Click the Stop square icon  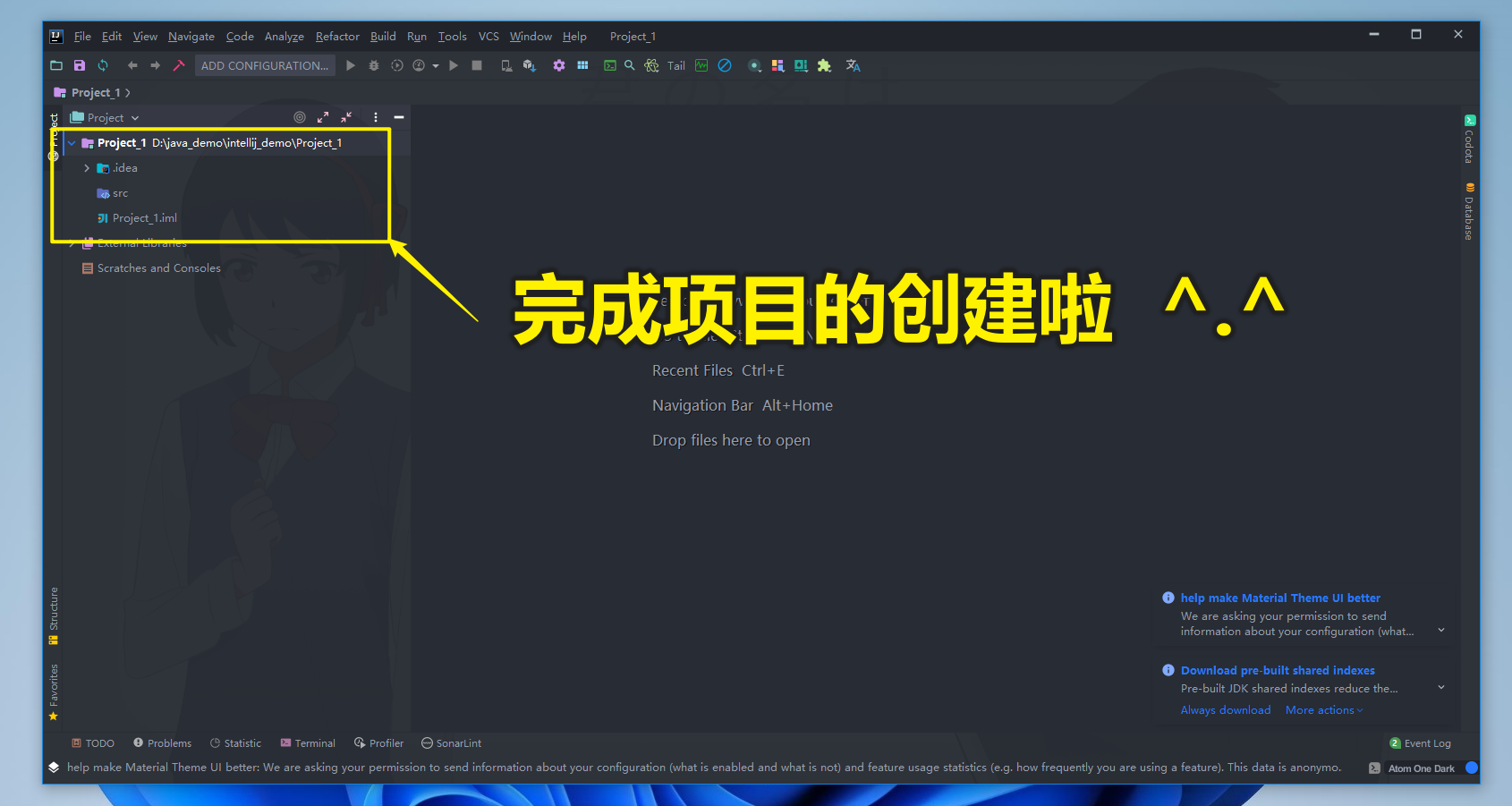point(477,65)
